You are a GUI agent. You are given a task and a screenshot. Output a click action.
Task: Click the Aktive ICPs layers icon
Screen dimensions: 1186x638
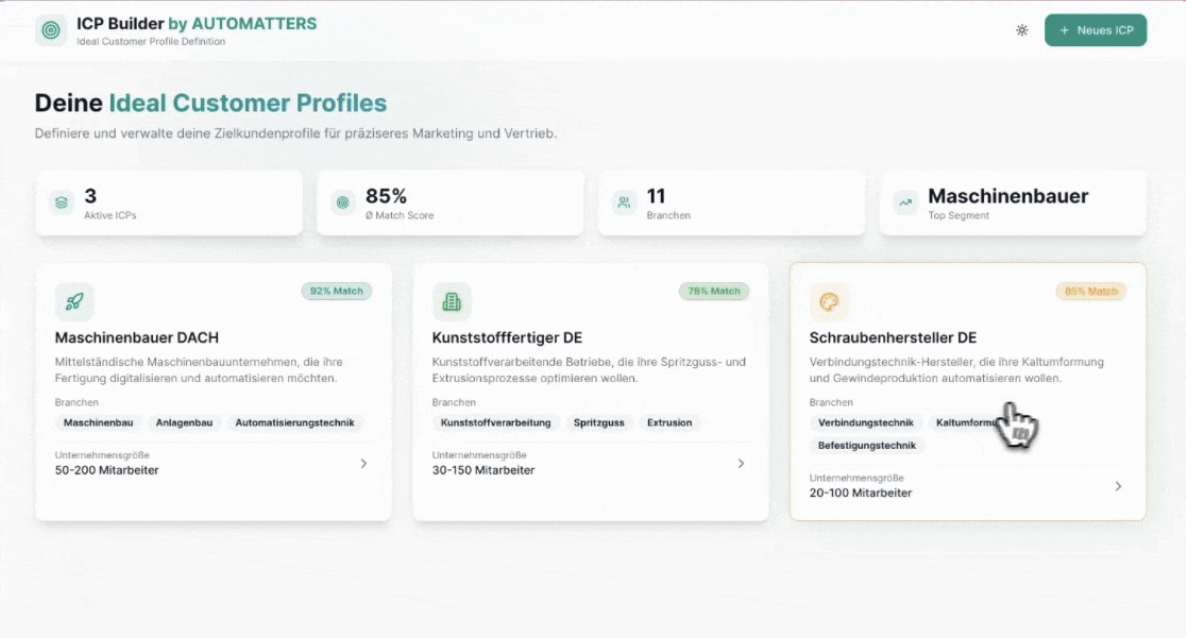click(61, 202)
